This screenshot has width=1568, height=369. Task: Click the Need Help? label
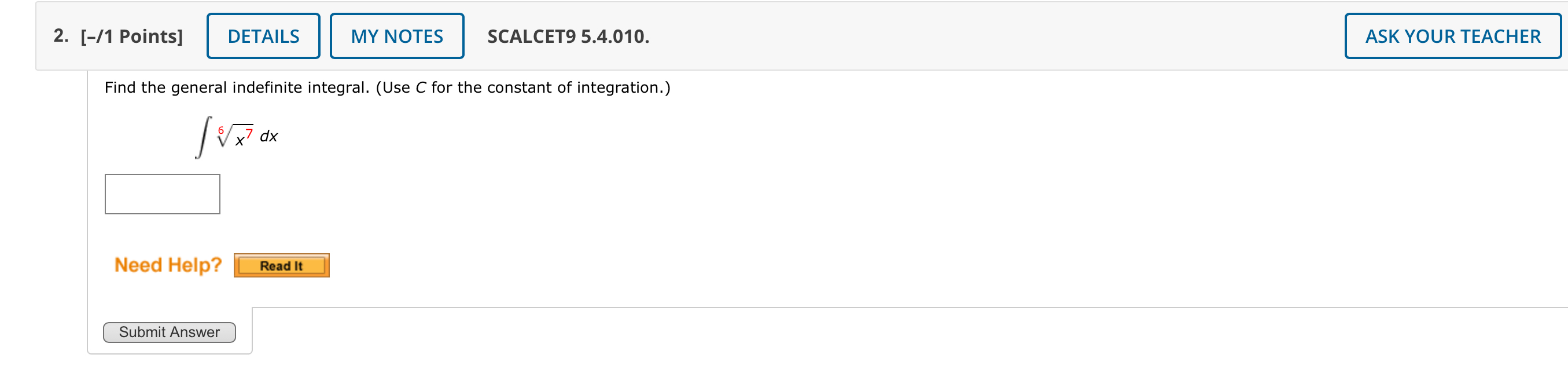[x=168, y=264]
